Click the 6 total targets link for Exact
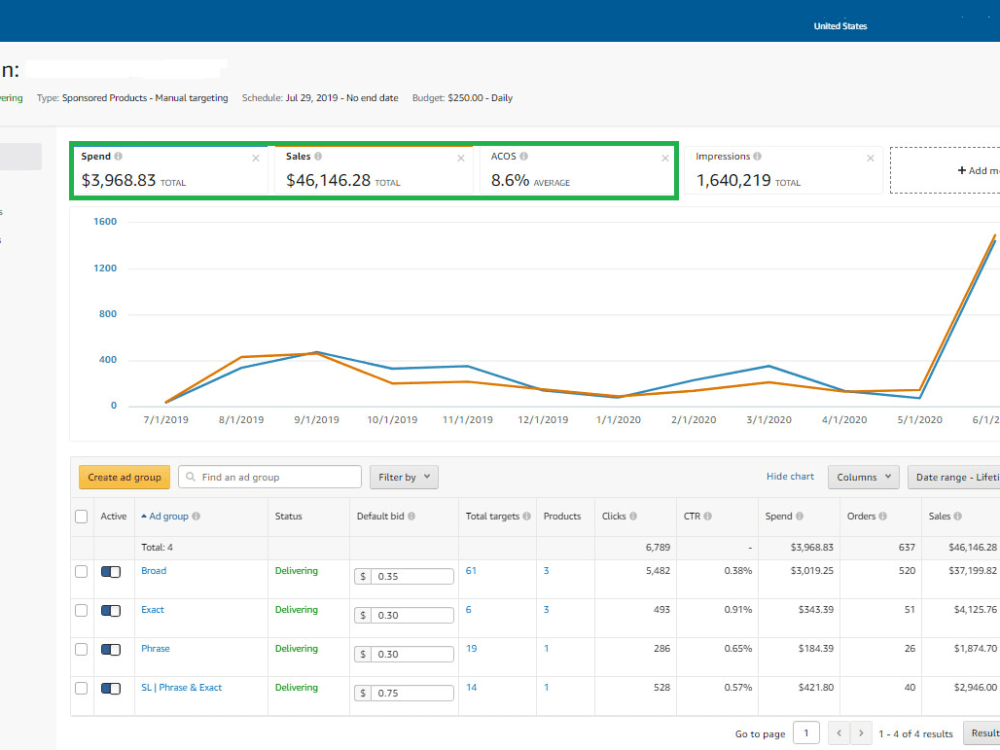Image resolution: width=1000 pixels, height=750 pixels. click(x=468, y=610)
